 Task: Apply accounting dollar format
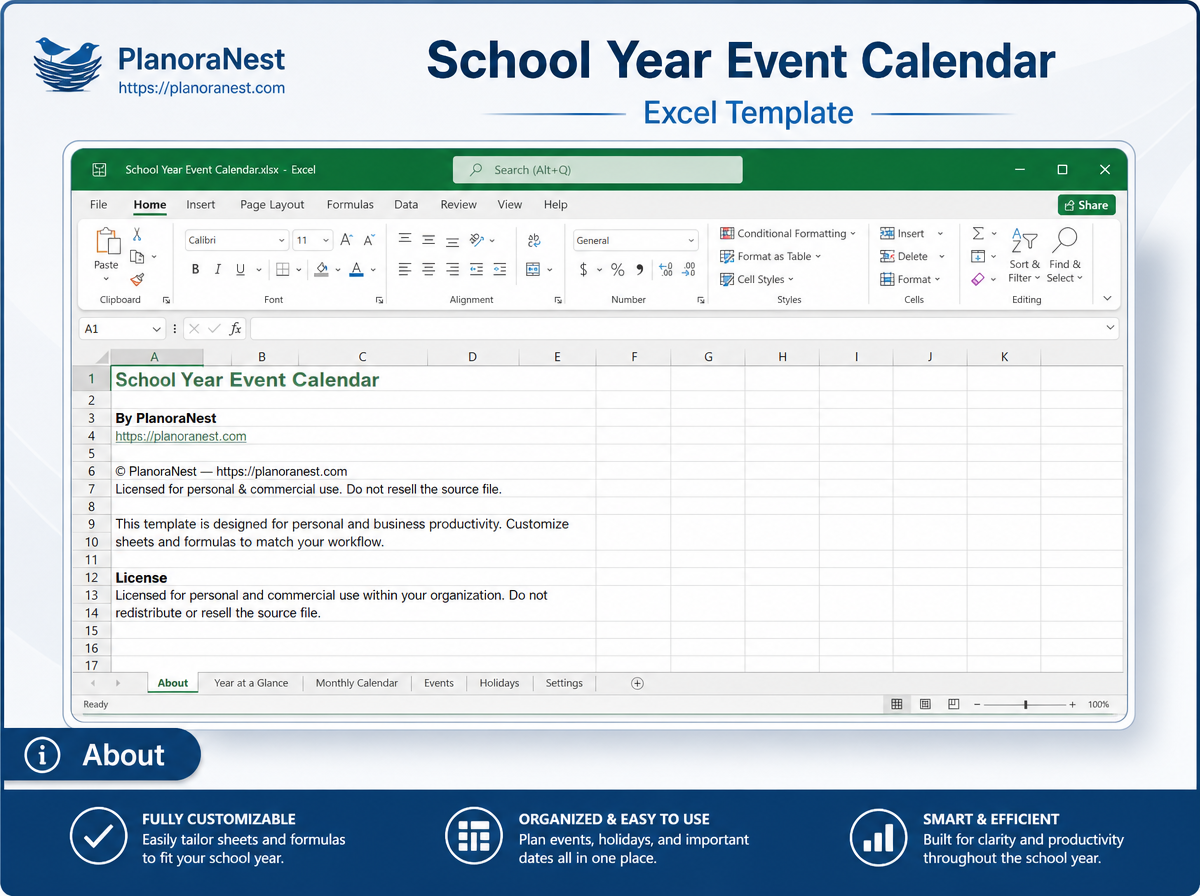tap(584, 270)
